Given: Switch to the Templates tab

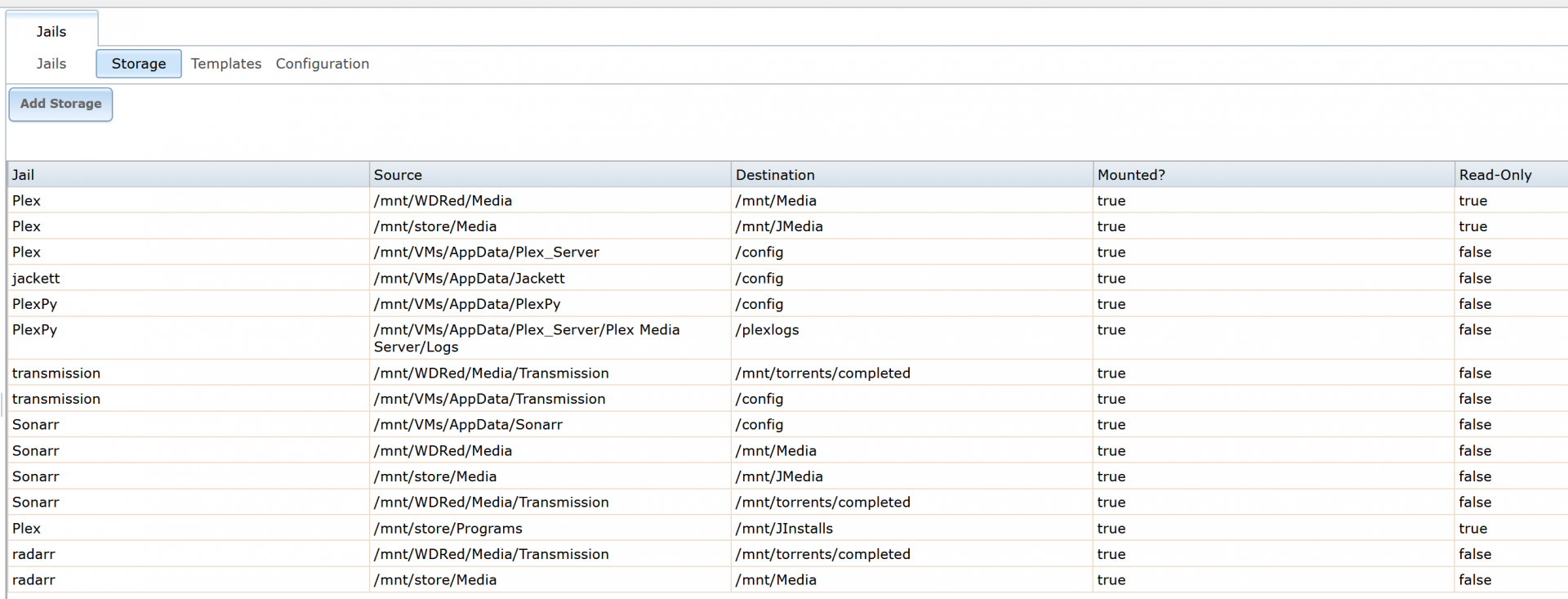Looking at the screenshot, I should (226, 64).
